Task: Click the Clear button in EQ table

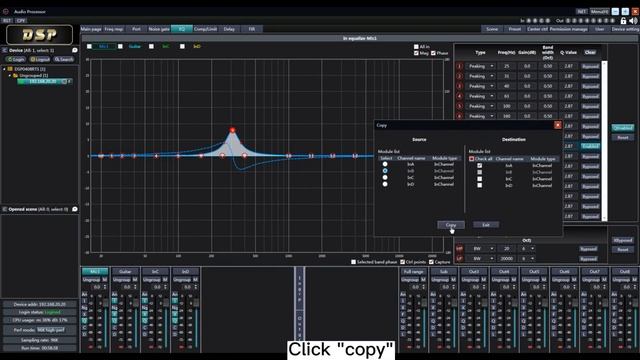Action: [590, 53]
